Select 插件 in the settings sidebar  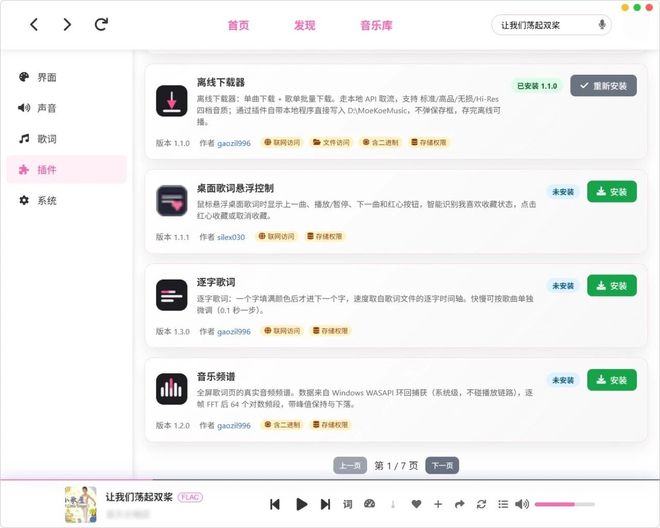67,170
